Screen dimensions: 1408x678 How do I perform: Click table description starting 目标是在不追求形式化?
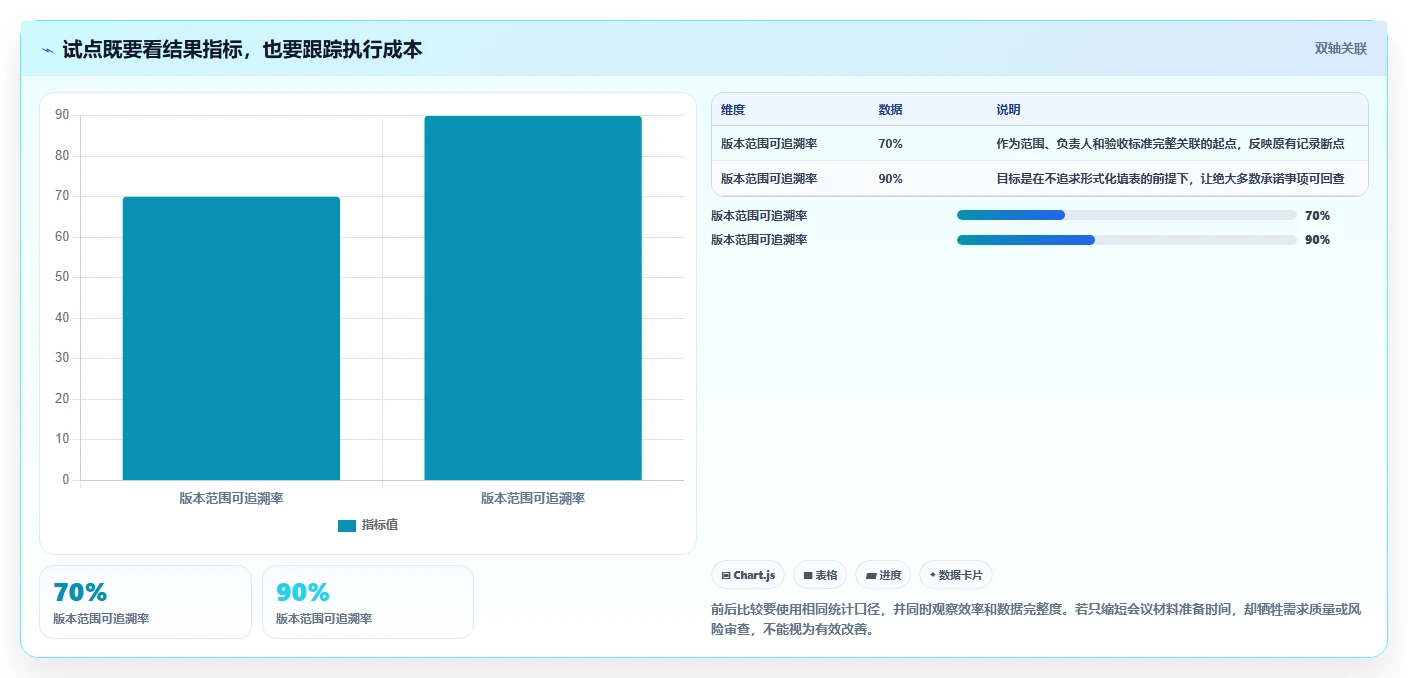tap(1170, 179)
